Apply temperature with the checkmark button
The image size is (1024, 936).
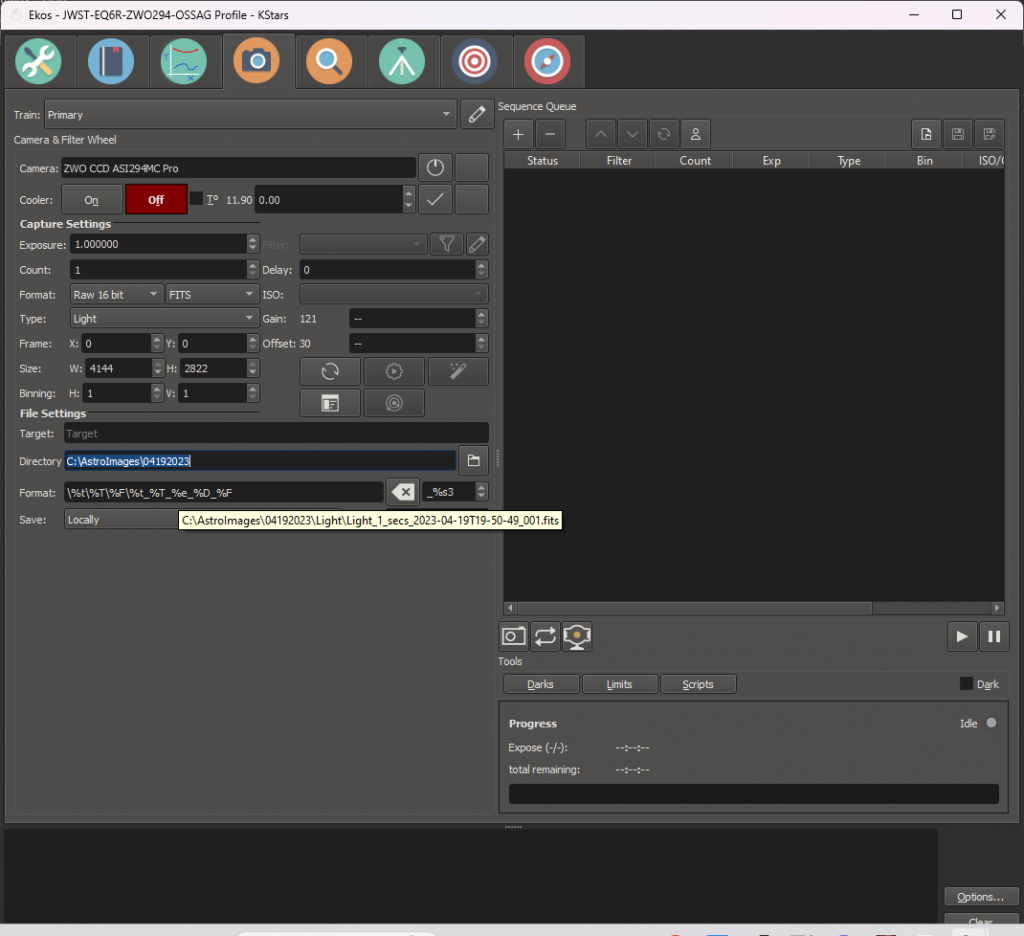(x=435, y=200)
